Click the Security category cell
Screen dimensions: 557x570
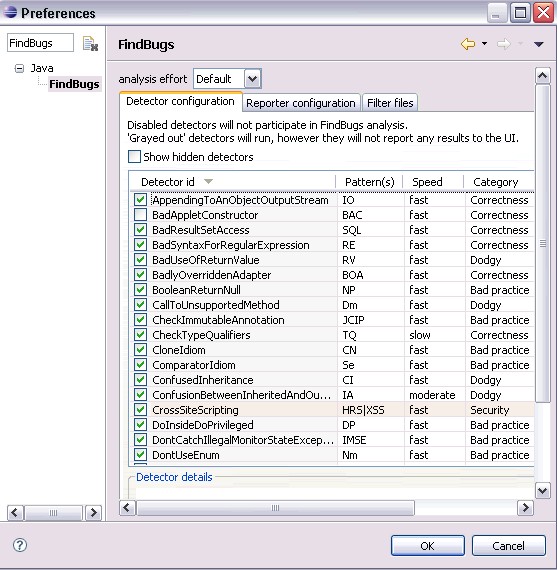tap(489, 410)
